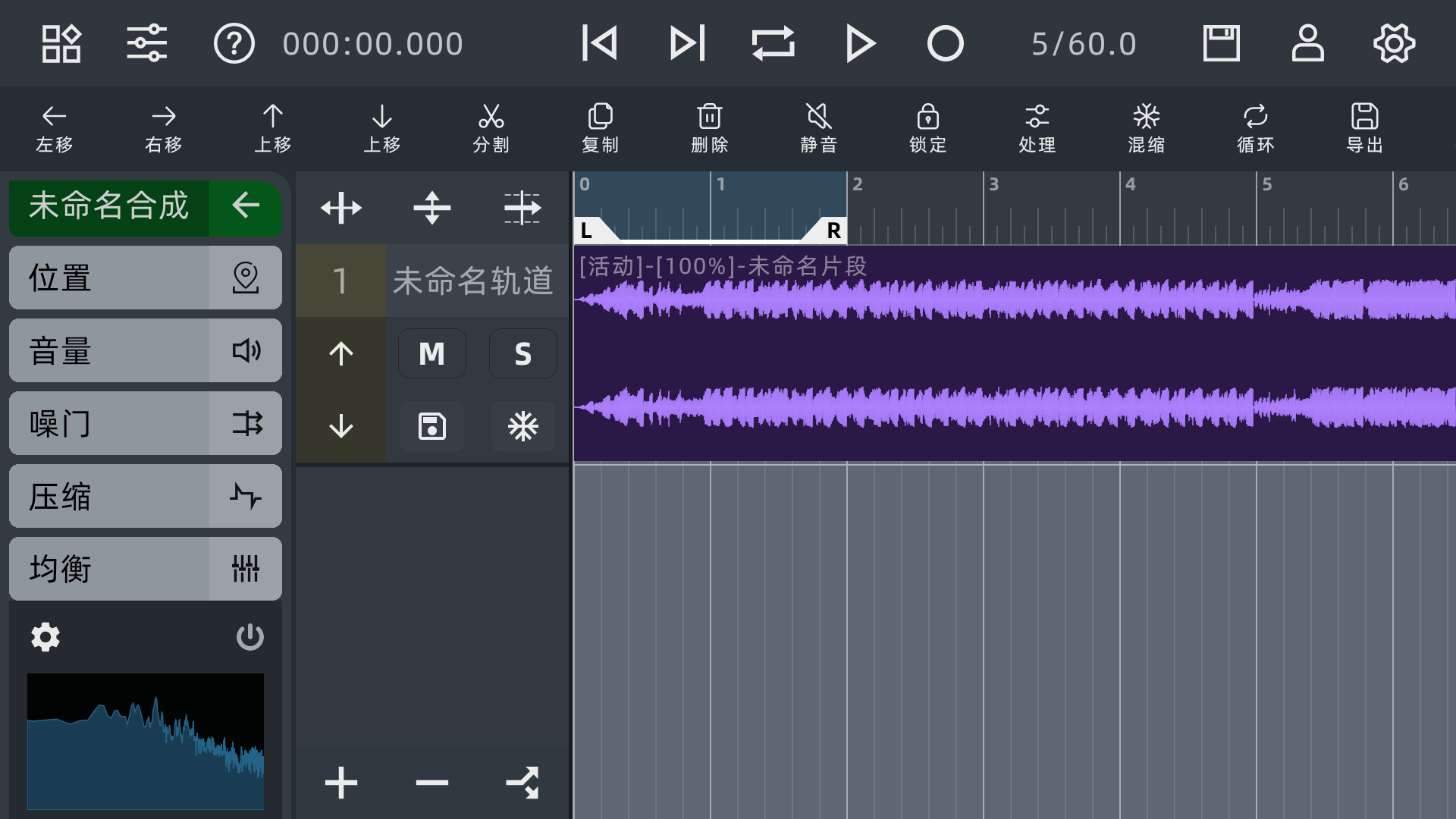Open the help question mark icon

(x=234, y=43)
